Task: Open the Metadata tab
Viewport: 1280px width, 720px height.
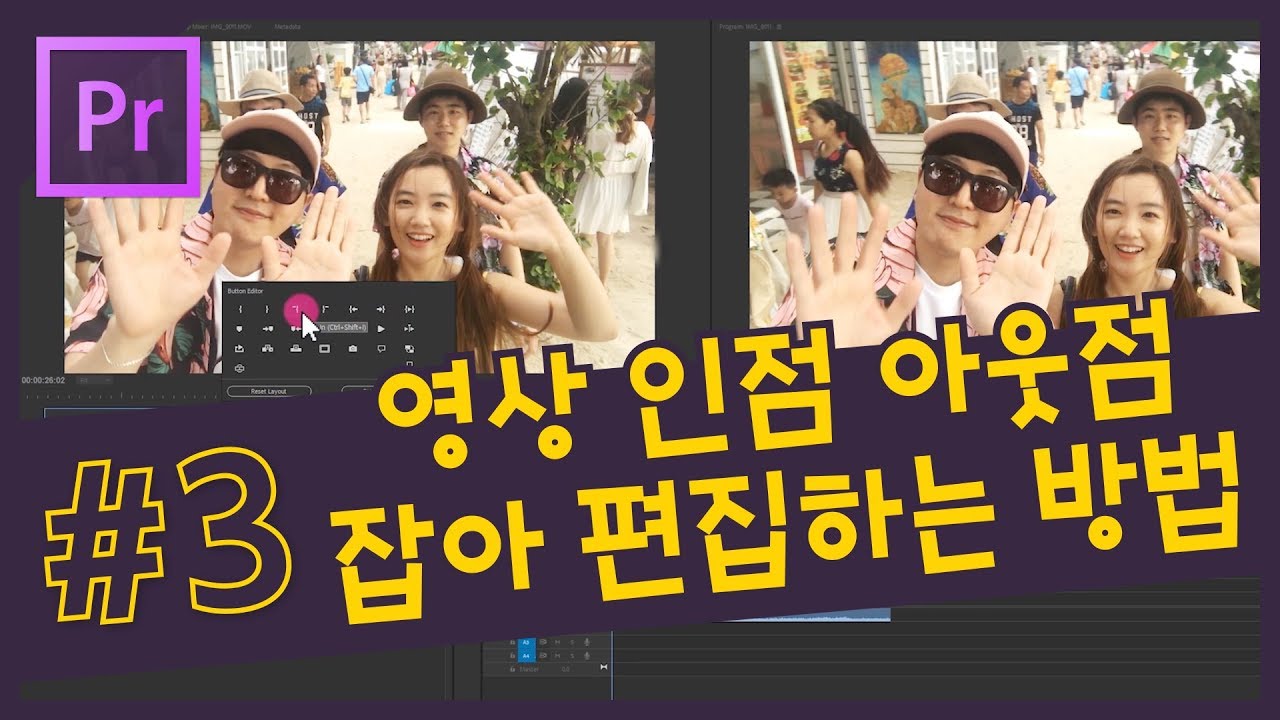Action: (x=288, y=29)
